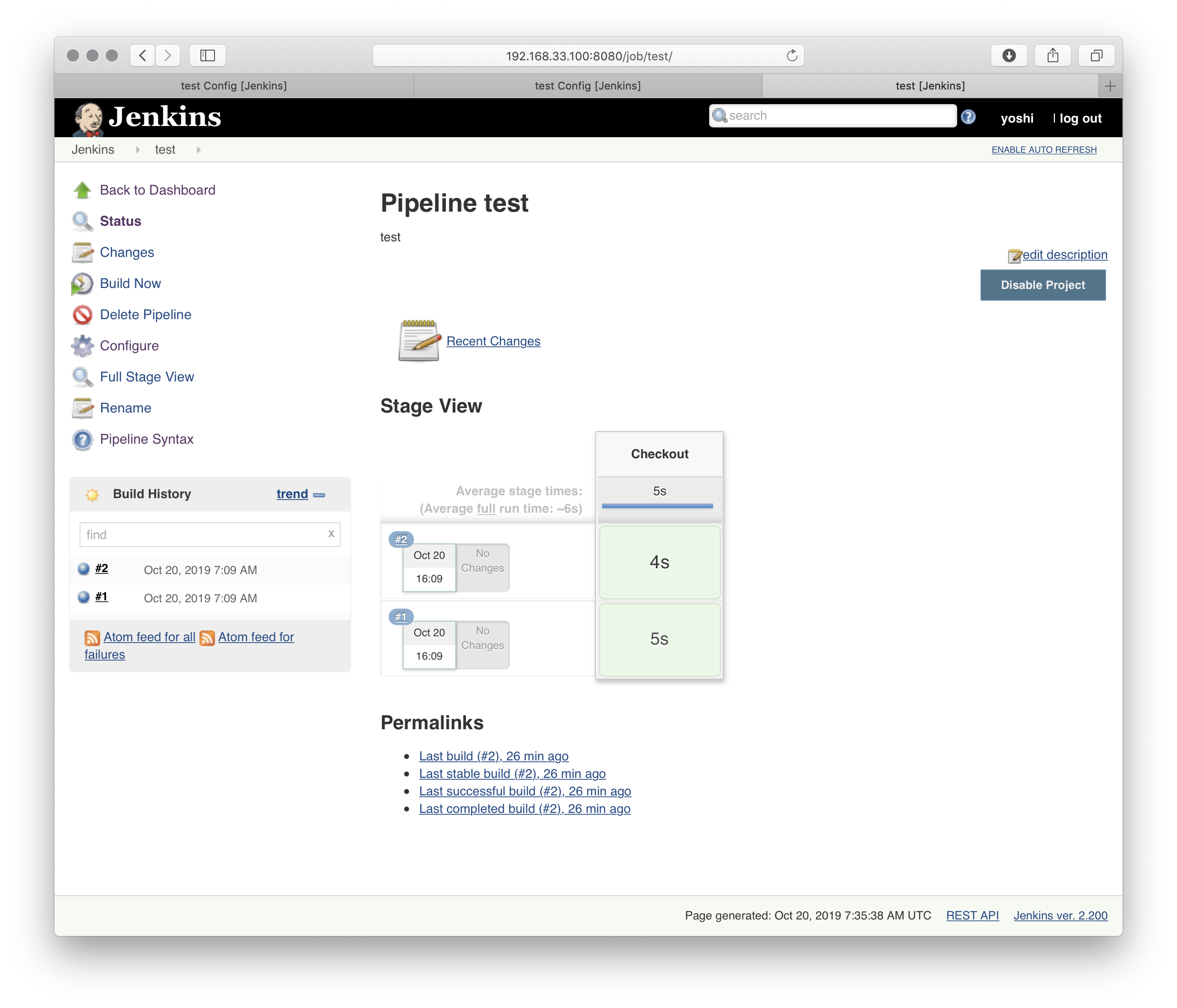Expand the Jenkins breadcrumb arrow
Viewport: 1177px width, 1008px height.
(138, 150)
